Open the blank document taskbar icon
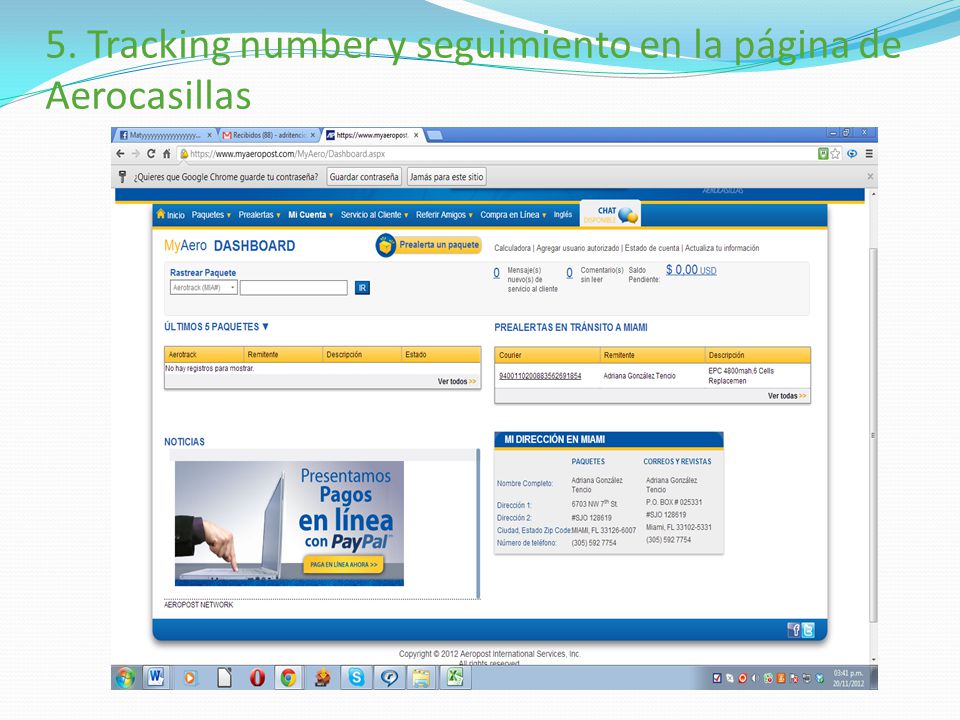Screen dimensions: 960x720 (x=225, y=677)
